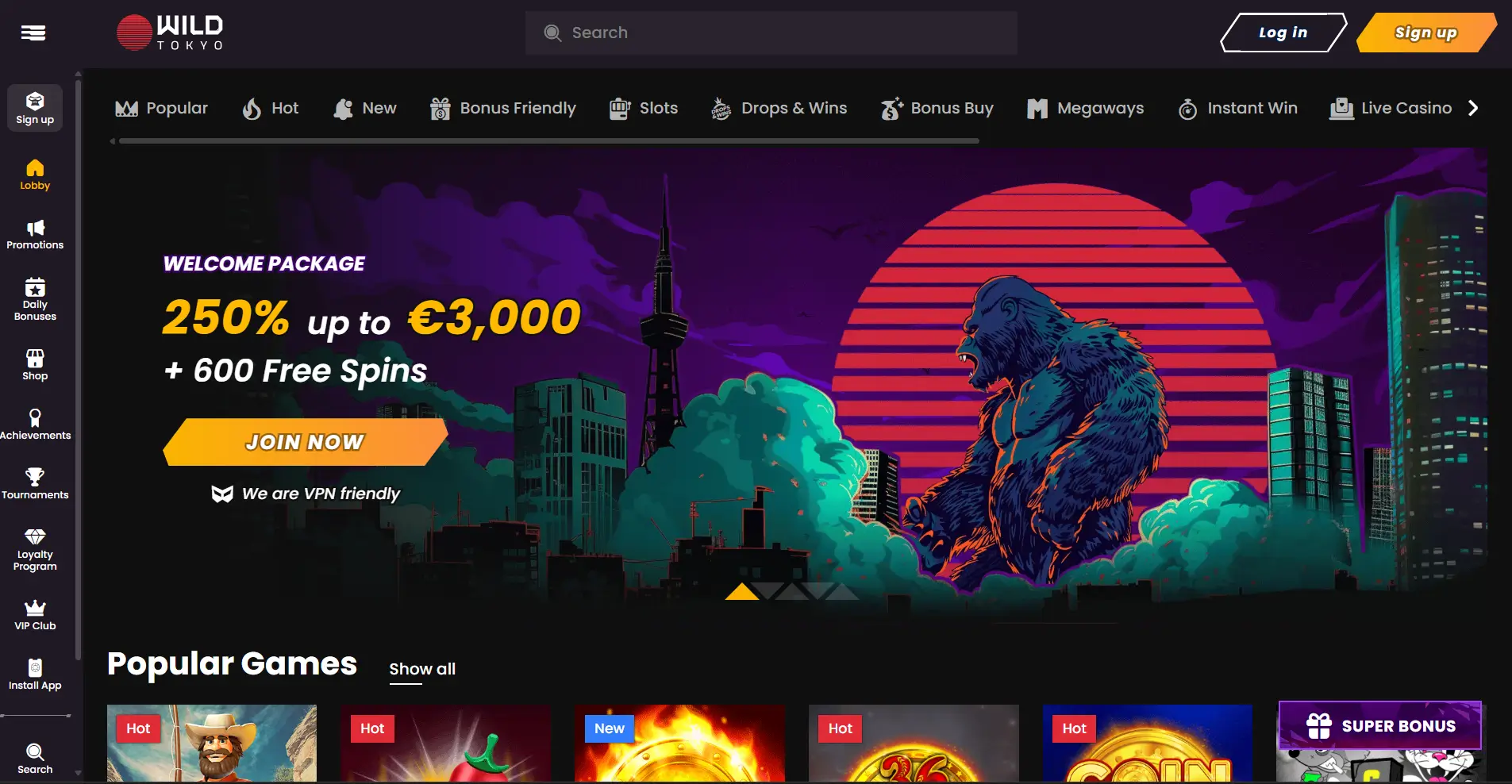Click the Log in button
This screenshot has height=784, width=1512.
[x=1283, y=33]
